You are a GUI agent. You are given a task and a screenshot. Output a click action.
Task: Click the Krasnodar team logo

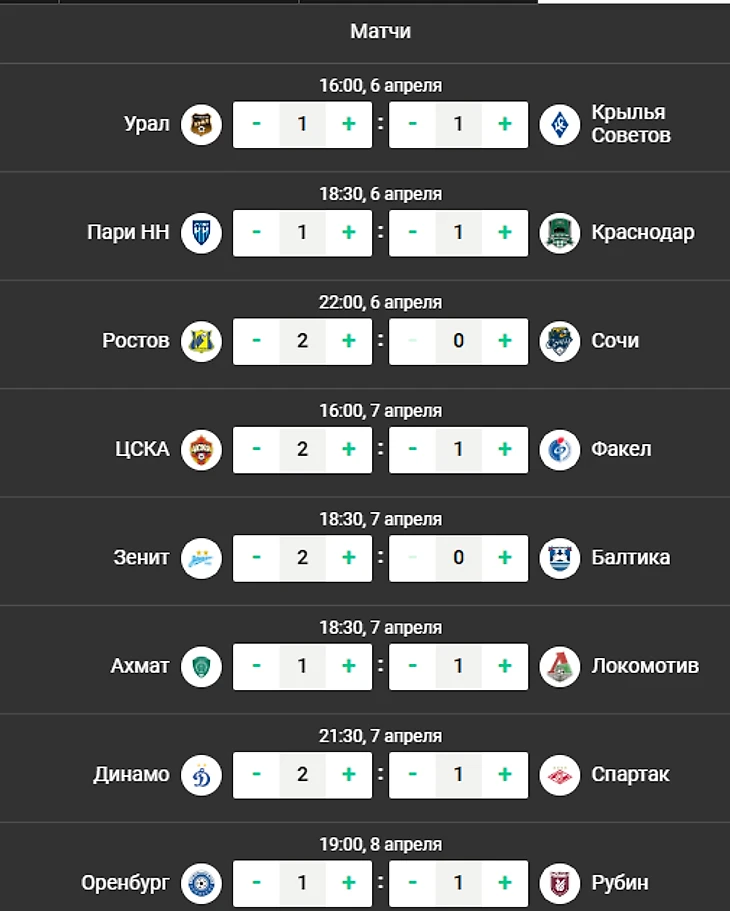(x=560, y=233)
